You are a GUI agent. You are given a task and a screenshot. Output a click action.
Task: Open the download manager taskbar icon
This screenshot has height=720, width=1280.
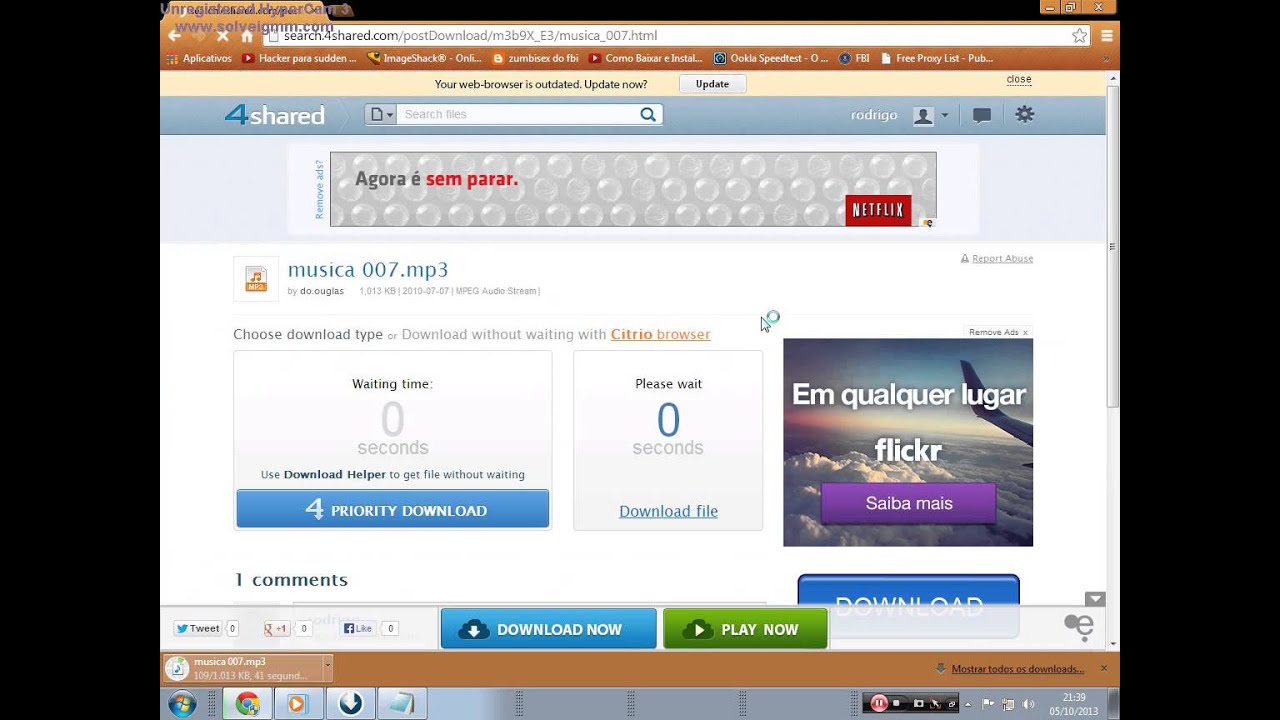pos(350,704)
